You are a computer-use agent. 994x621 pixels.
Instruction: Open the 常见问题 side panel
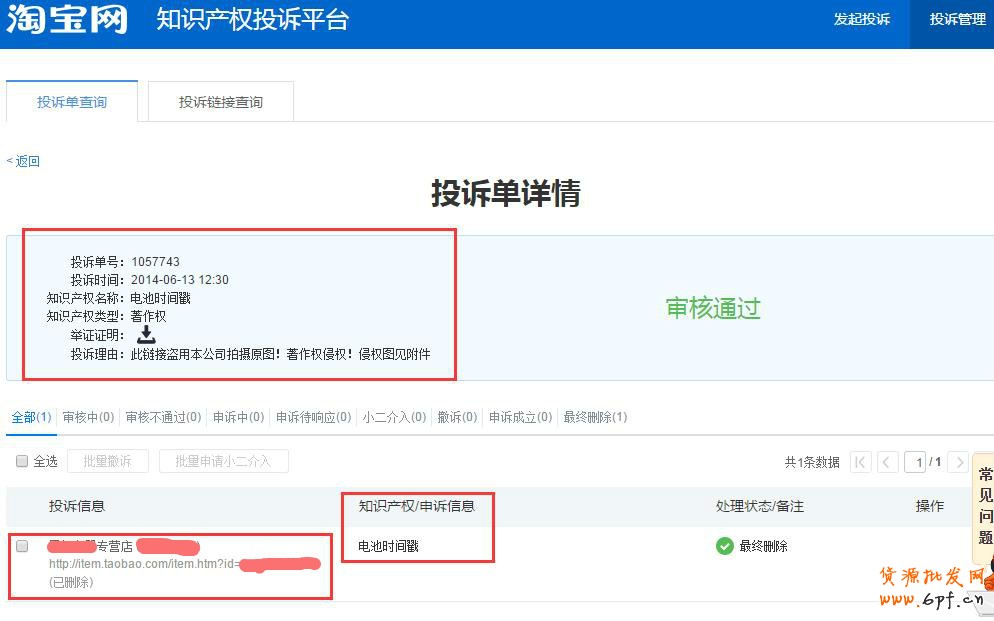coord(985,505)
